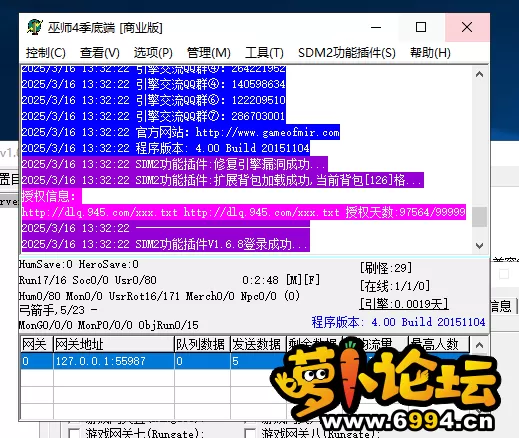Image resolution: width=519 pixels, height=438 pixels.
Task: Close the 巫师4季底端 window
Action: (x=467, y=27)
